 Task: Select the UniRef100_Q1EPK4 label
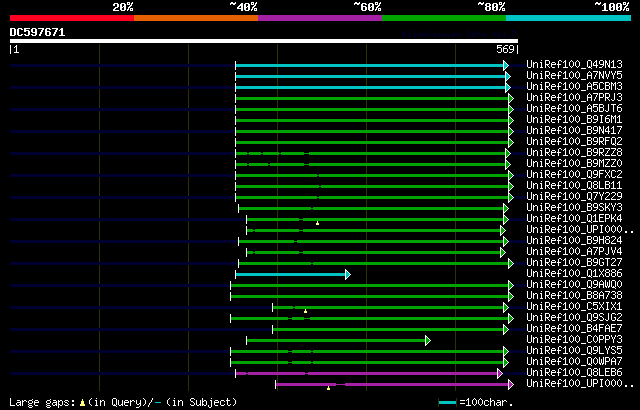(574, 219)
